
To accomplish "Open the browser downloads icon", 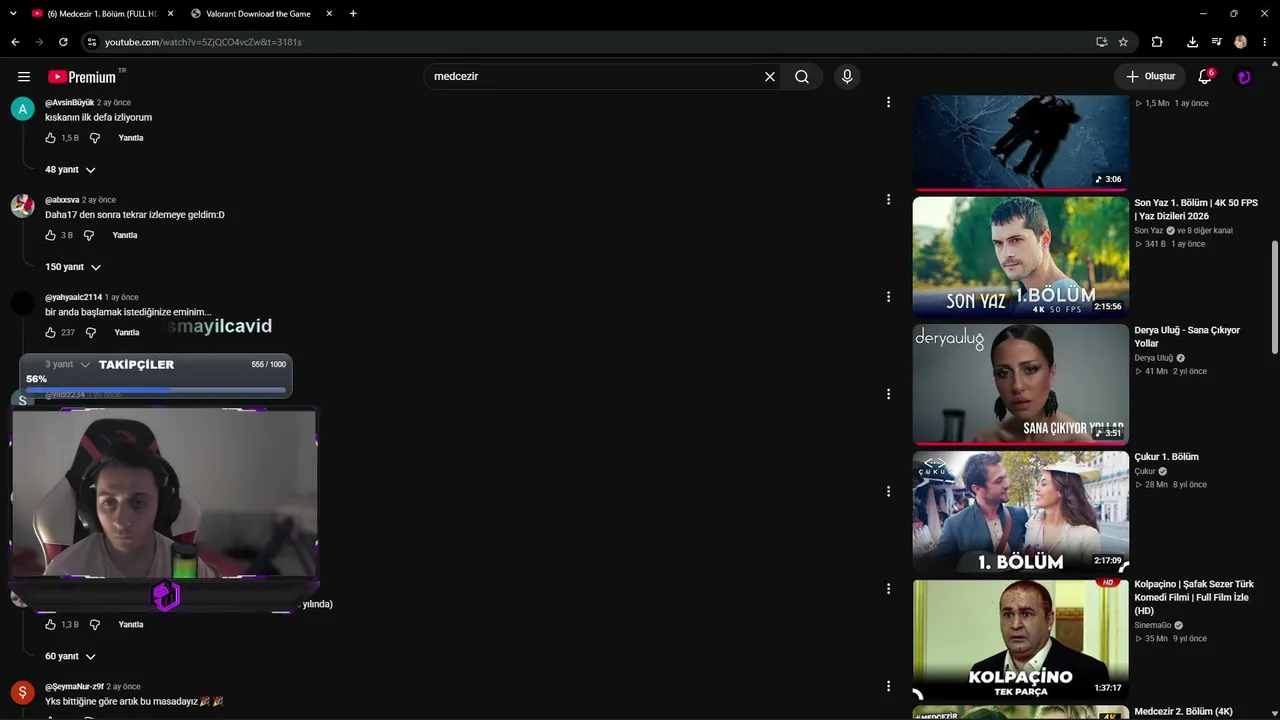I will pyautogui.click(x=1192, y=42).
